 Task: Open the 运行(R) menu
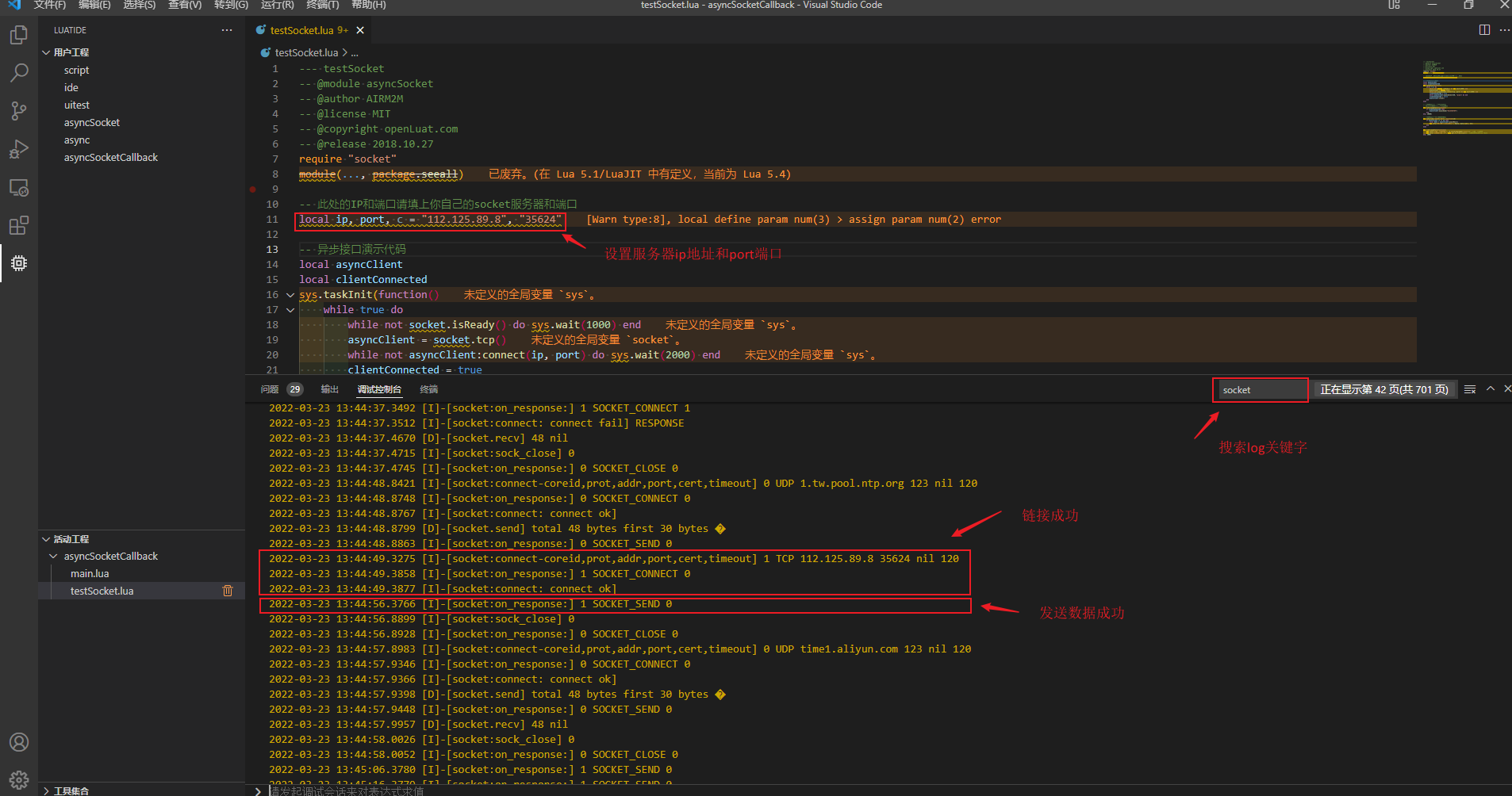[277, 5]
